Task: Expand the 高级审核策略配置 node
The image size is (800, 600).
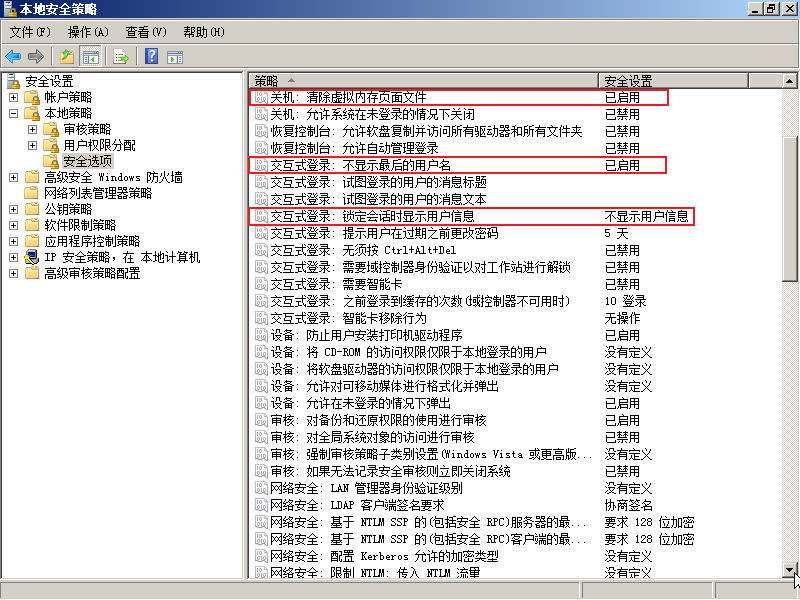Action: click(14, 273)
